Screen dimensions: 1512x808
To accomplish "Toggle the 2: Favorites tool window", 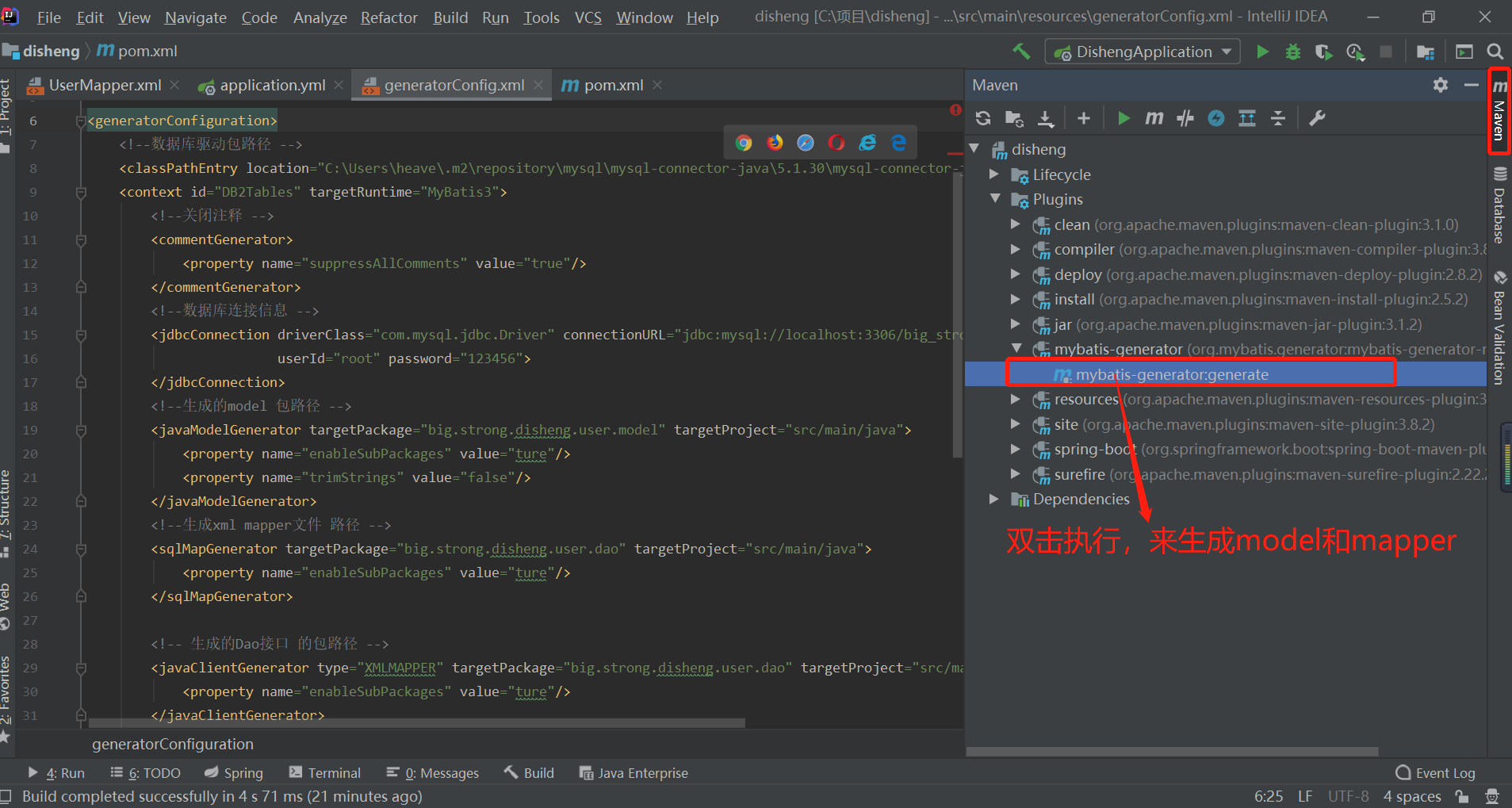I will coord(6,699).
